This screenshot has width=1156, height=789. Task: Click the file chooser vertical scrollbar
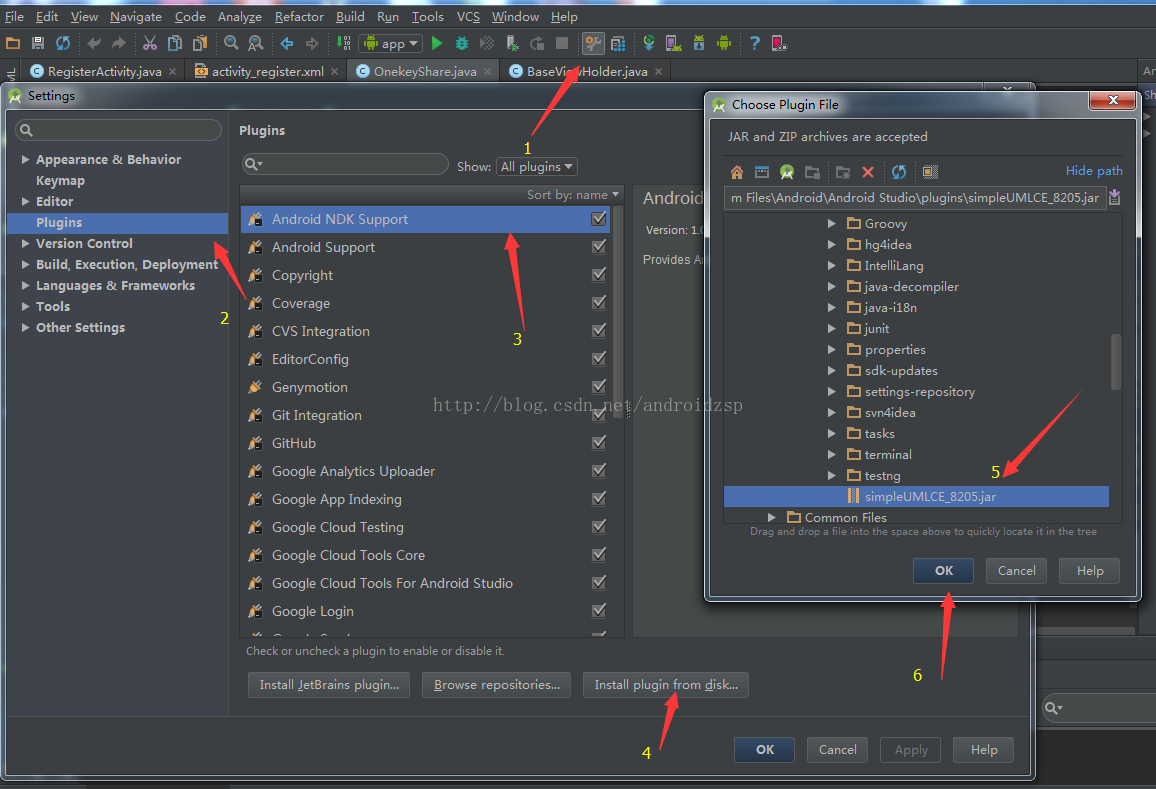click(x=1115, y=361)
